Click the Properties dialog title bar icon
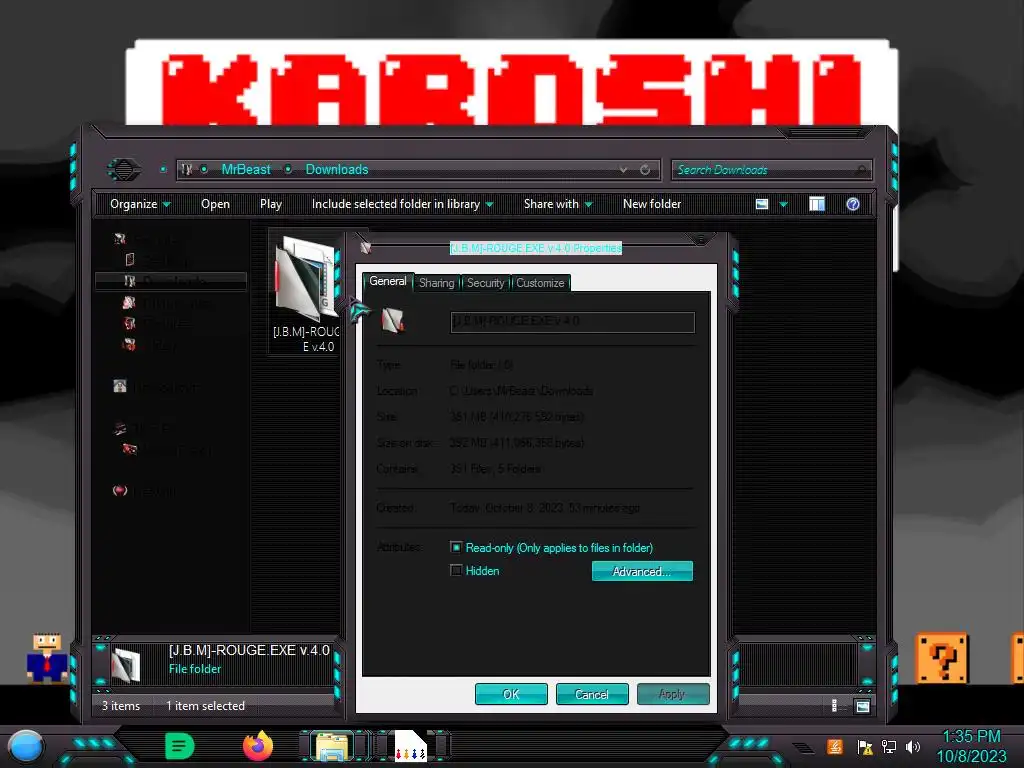 click(x=366, y=248)
